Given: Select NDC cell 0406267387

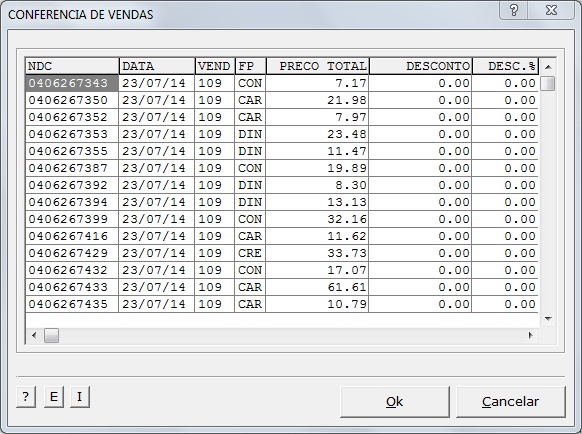Looking at the screenshot, I should (72, 168).
